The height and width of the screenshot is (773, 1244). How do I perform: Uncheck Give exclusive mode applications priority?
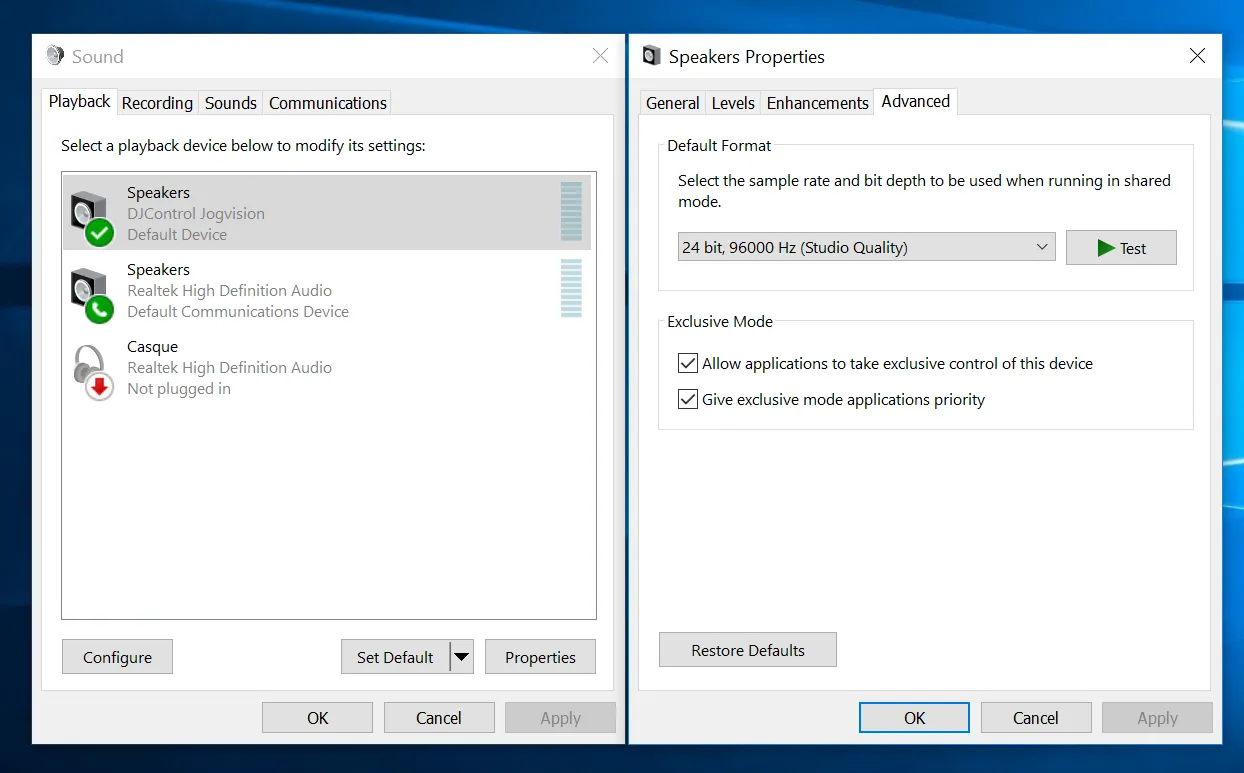tap(688, 399)
